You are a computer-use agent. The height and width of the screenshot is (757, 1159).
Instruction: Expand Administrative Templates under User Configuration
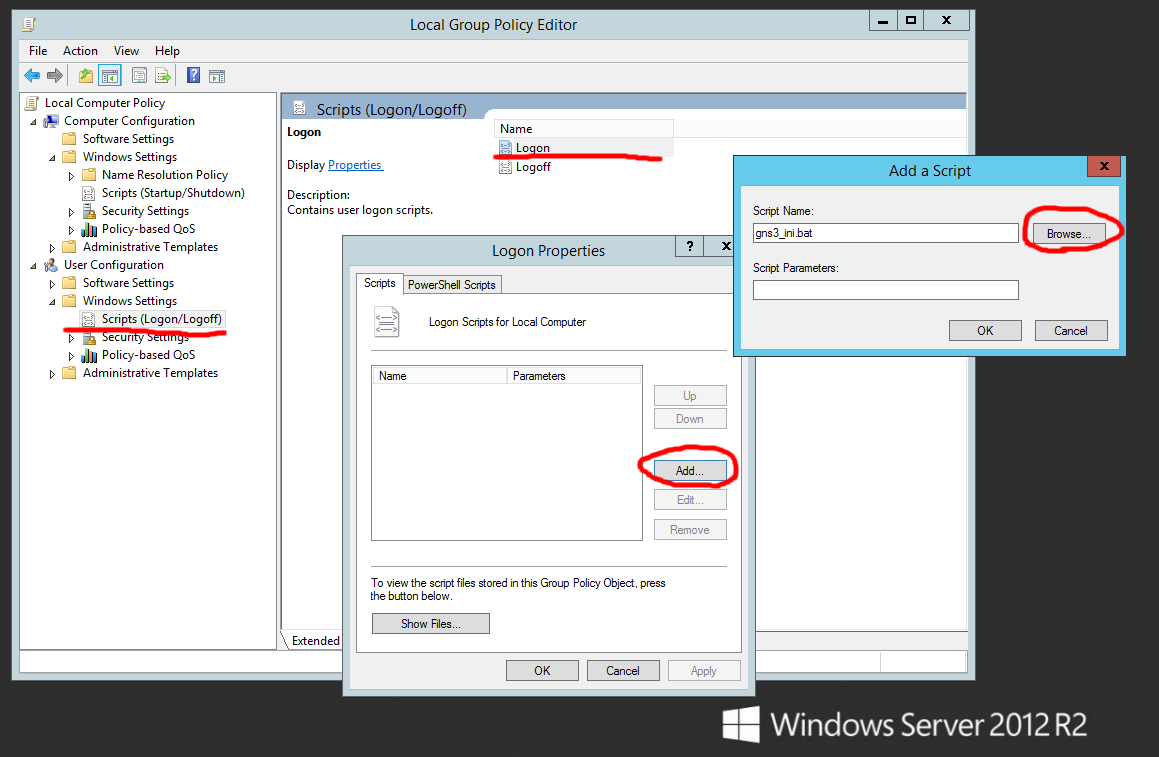click(x=51, y=373)
